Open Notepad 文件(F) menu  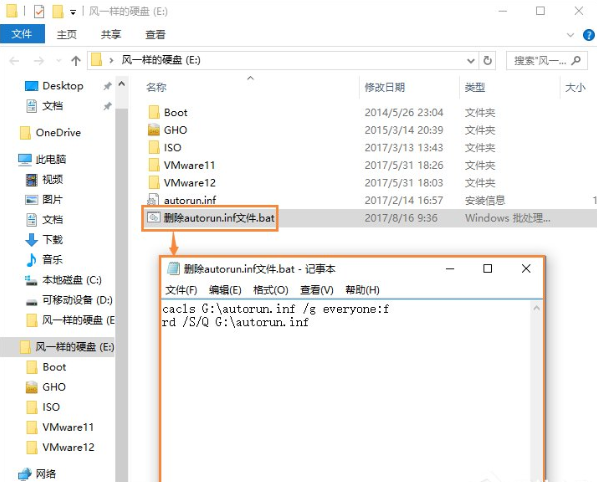[181, 290]
